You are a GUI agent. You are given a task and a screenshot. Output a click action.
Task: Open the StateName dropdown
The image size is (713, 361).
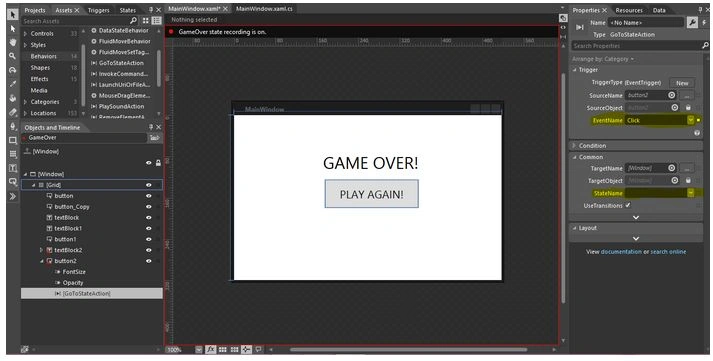[x=690, y=193]
